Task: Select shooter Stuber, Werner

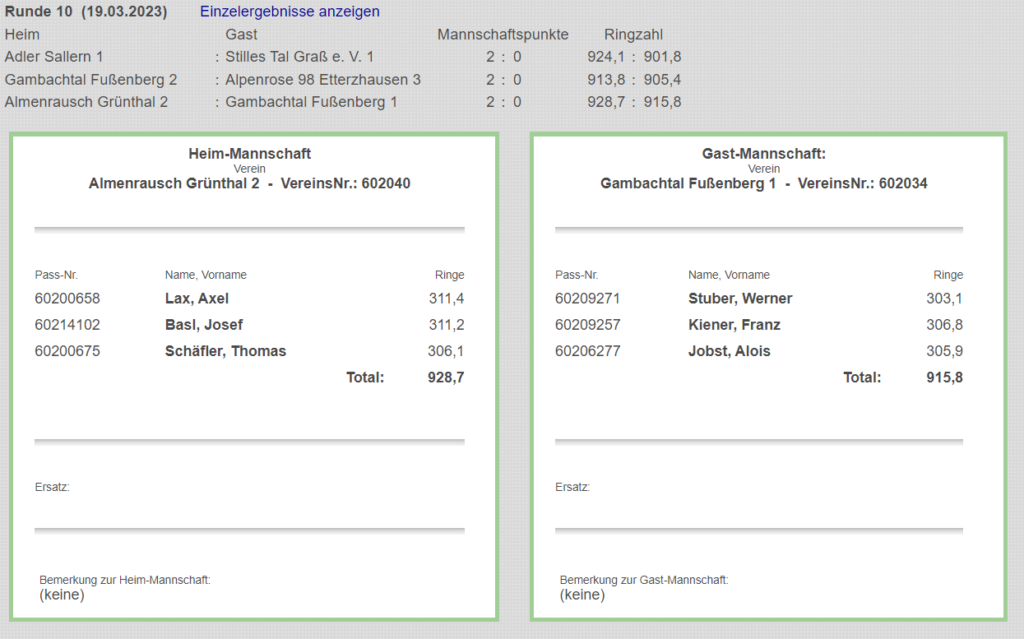Action: (740, 298)
